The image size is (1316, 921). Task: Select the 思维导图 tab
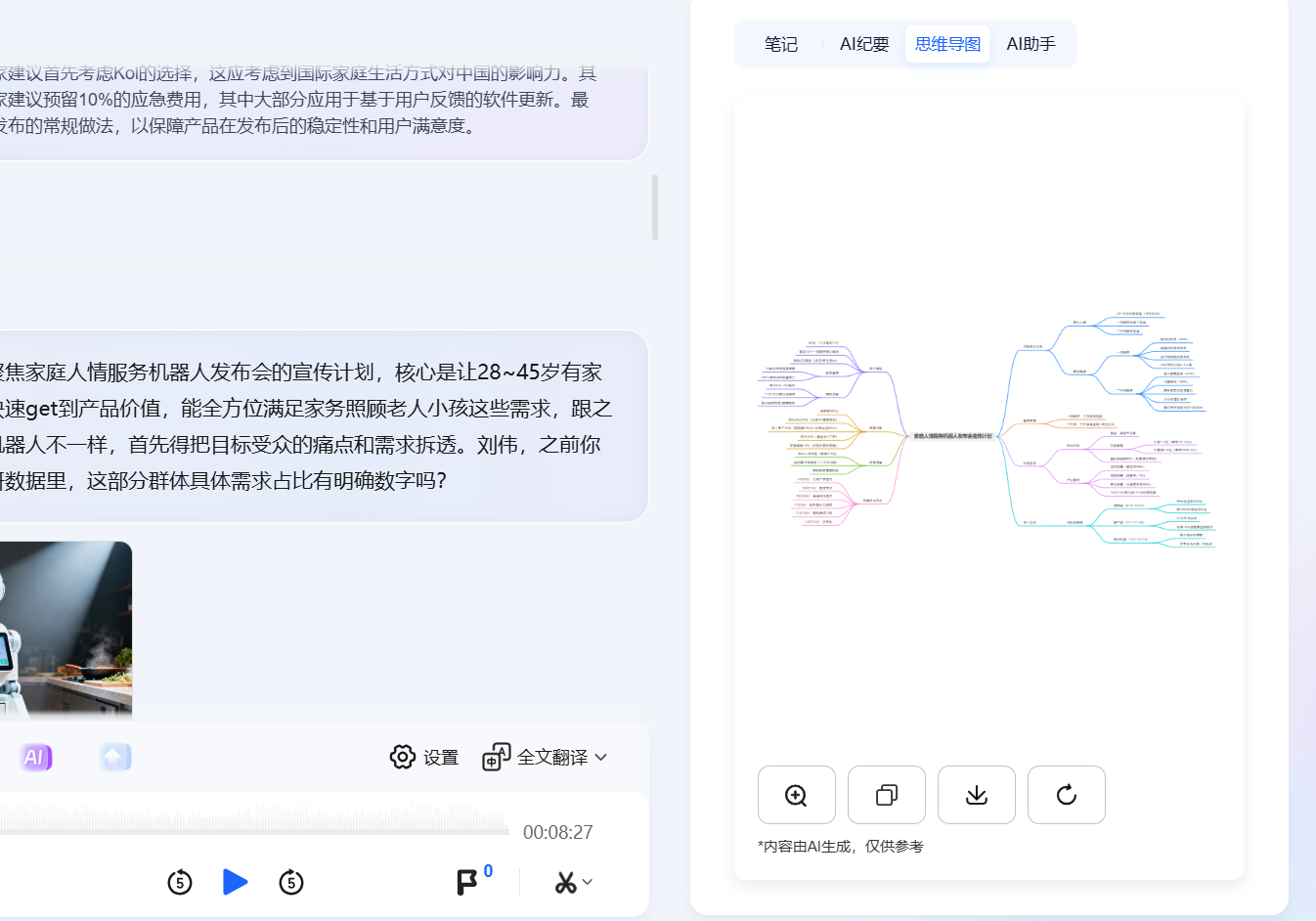pyautogui.click(x=947, y=44)
